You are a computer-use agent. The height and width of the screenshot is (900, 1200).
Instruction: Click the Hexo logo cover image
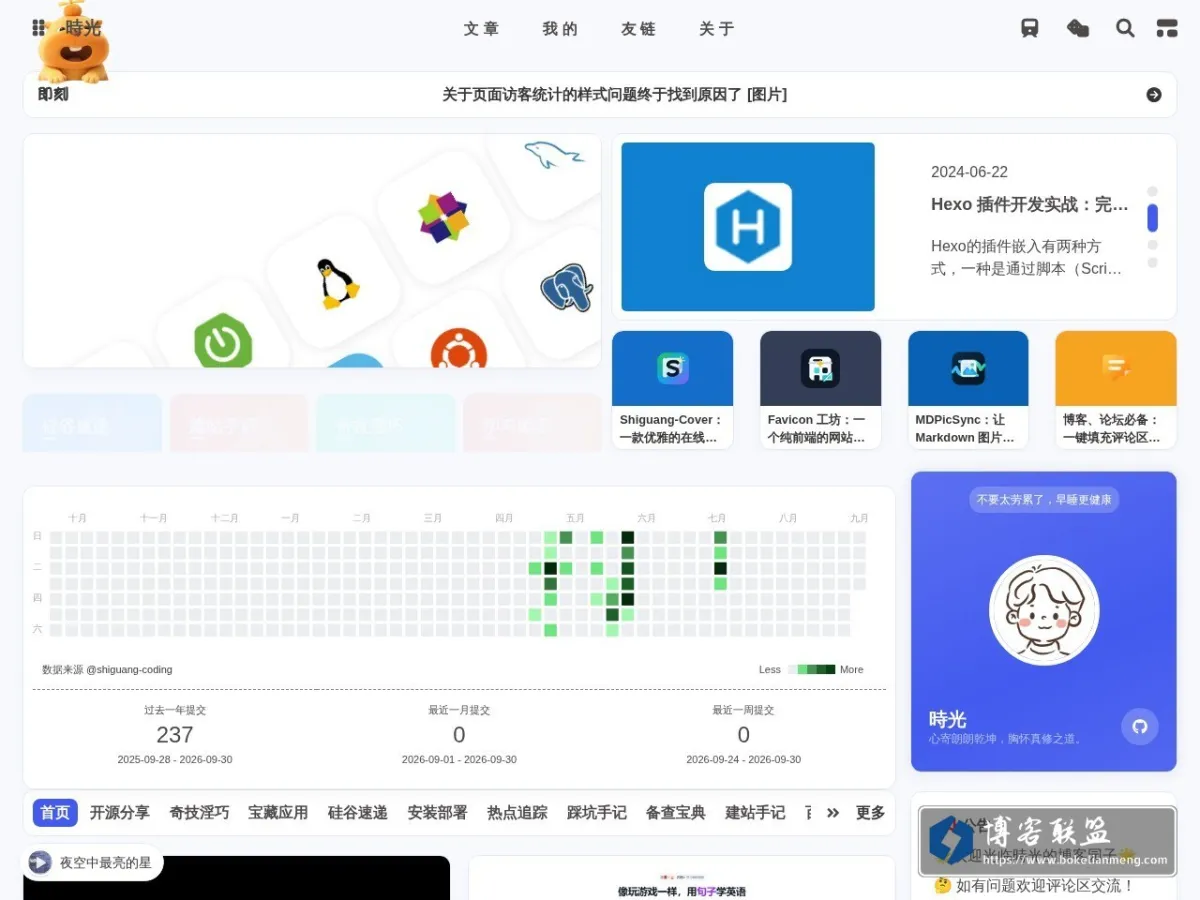click(x=748, y=227)
